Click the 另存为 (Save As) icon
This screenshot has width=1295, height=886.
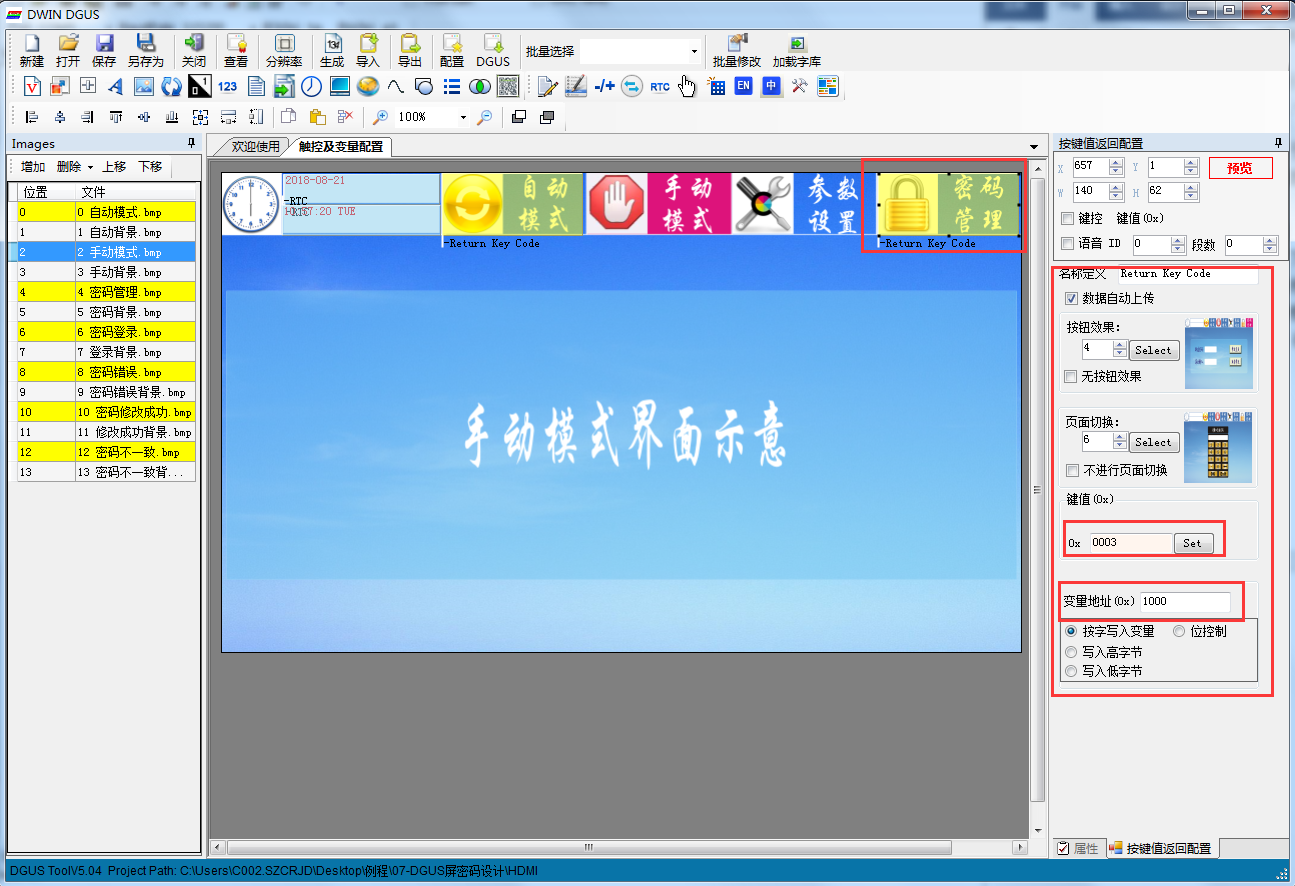pyautogui.click(x=145, y=50)
